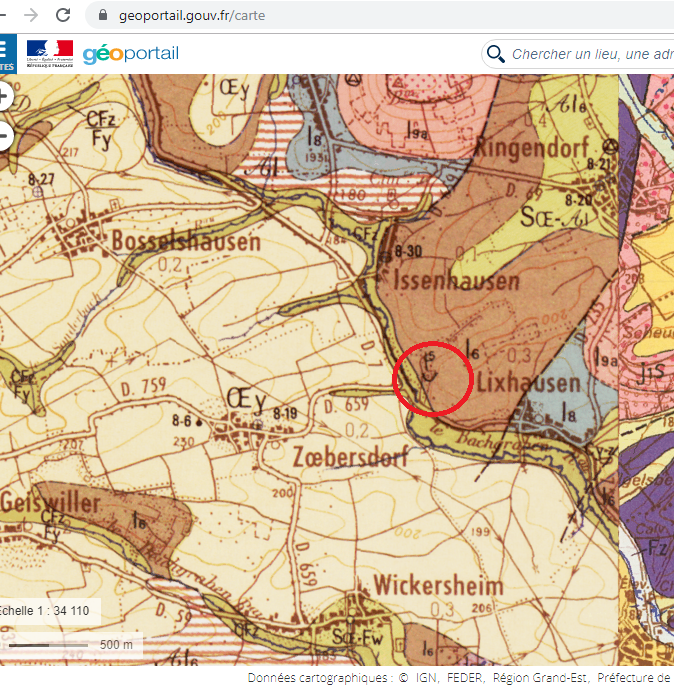Click the magnifying glass search icon
Image resolution: width=674 pixels, height=686 pixels.
[495, 54]
